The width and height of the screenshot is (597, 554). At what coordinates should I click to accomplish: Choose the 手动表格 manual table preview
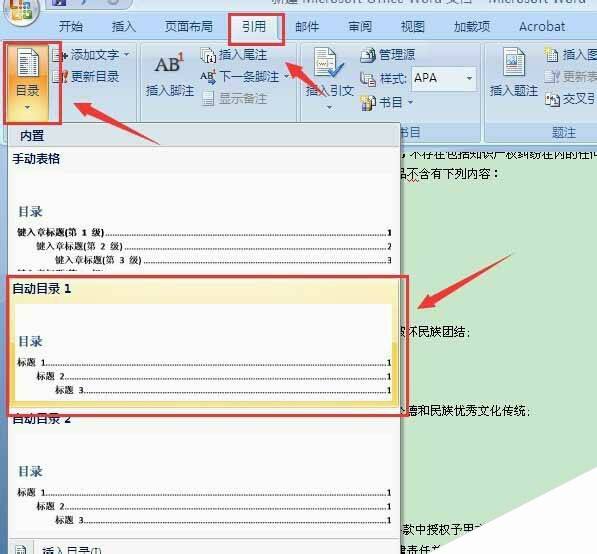[x=204, y=211]
